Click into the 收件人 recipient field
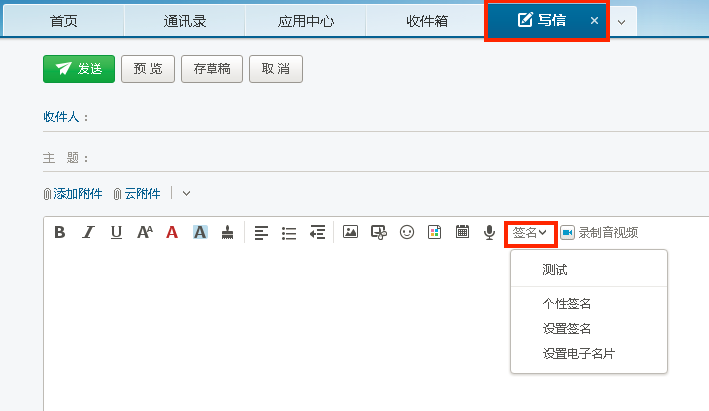Image resolution: width=709 pixels, height=411 pixels. click(390, 117)
